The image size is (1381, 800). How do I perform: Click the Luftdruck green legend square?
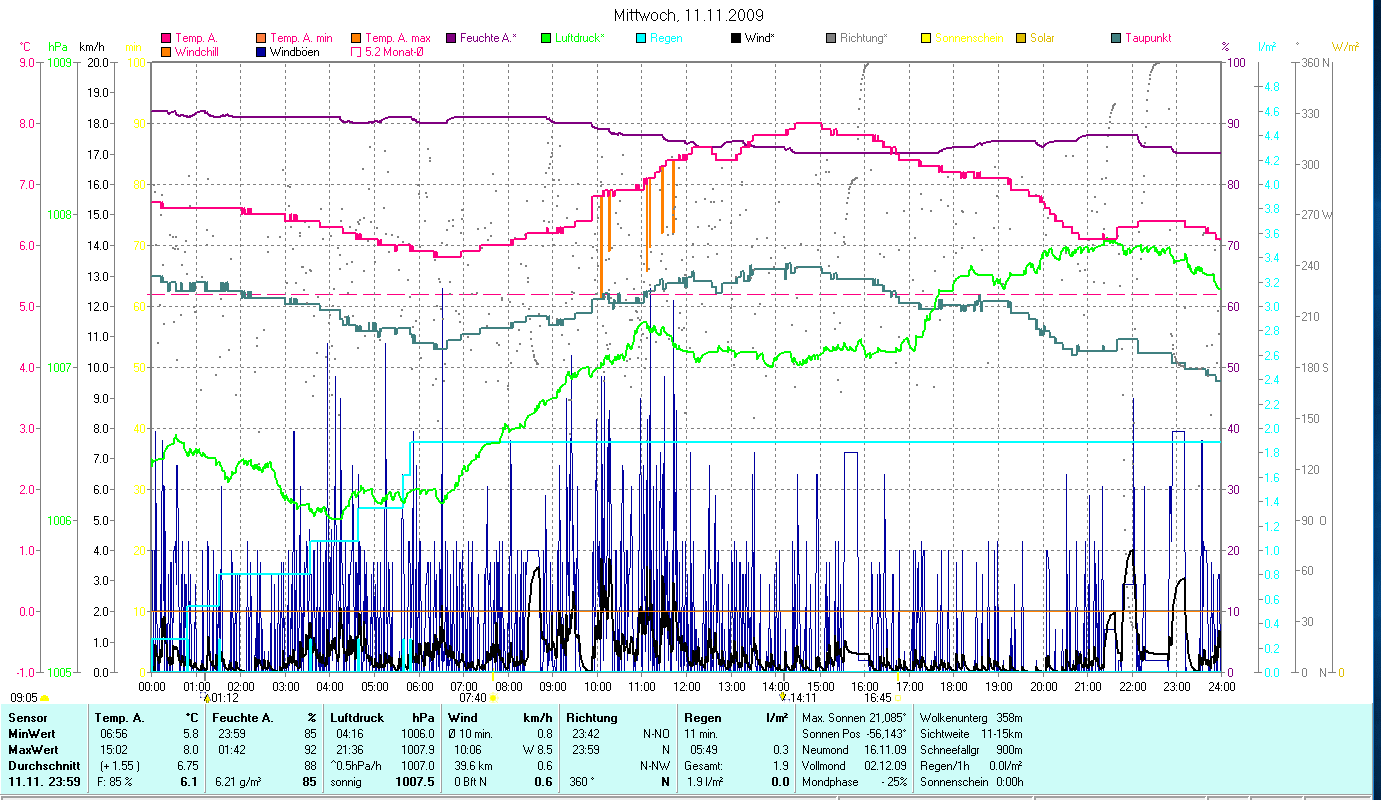[x=546, y=38]
